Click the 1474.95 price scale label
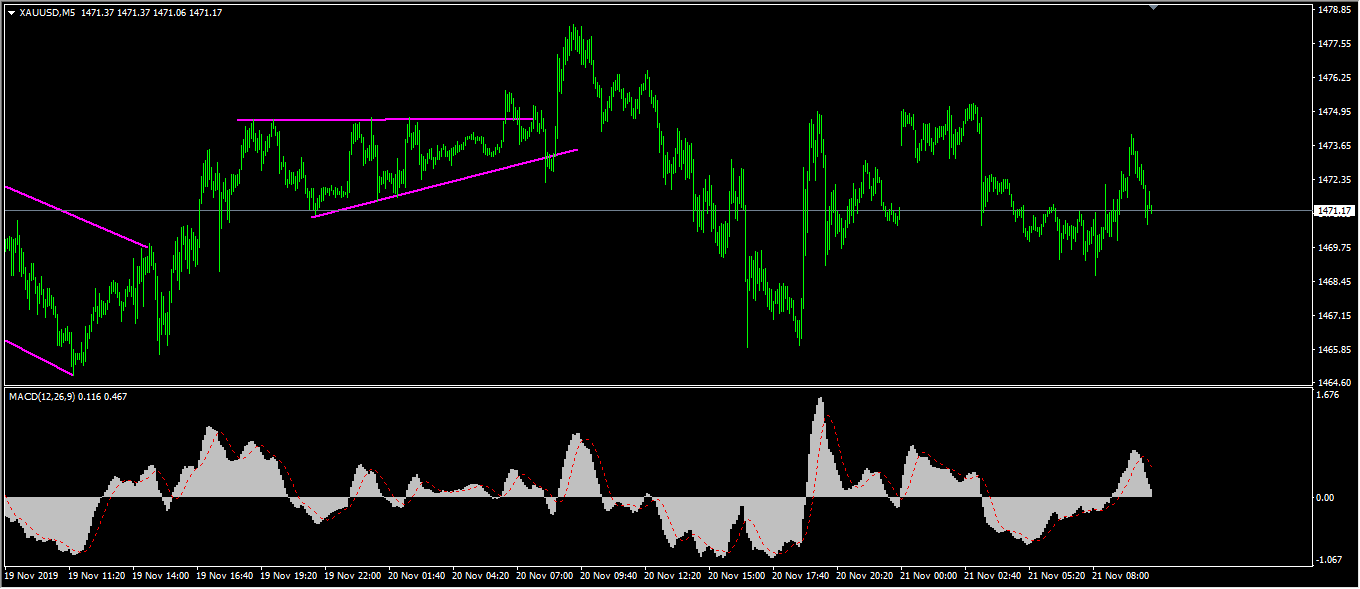 click(x=1335, y=112)
